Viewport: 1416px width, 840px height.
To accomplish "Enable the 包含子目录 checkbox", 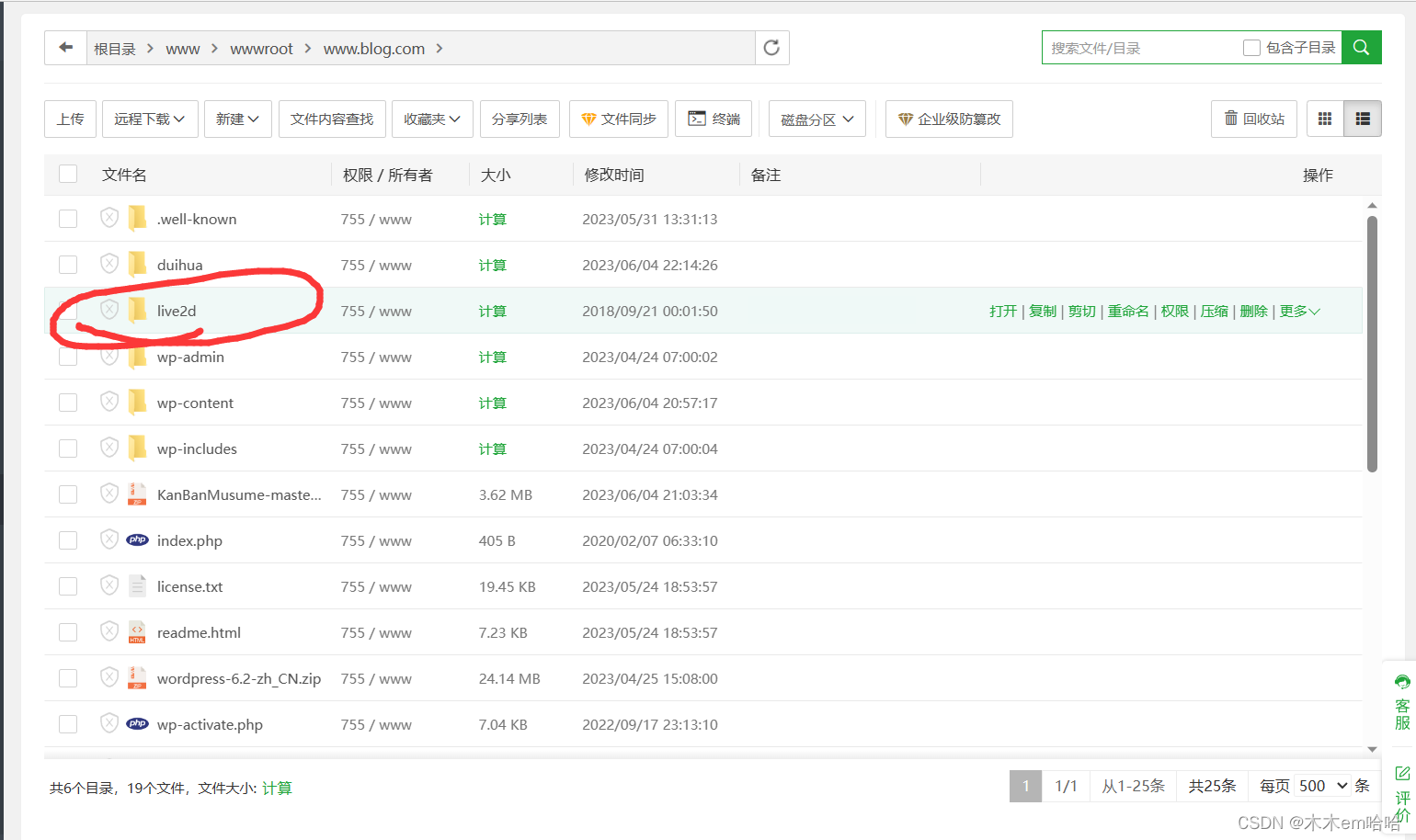I will point(1251,48).
